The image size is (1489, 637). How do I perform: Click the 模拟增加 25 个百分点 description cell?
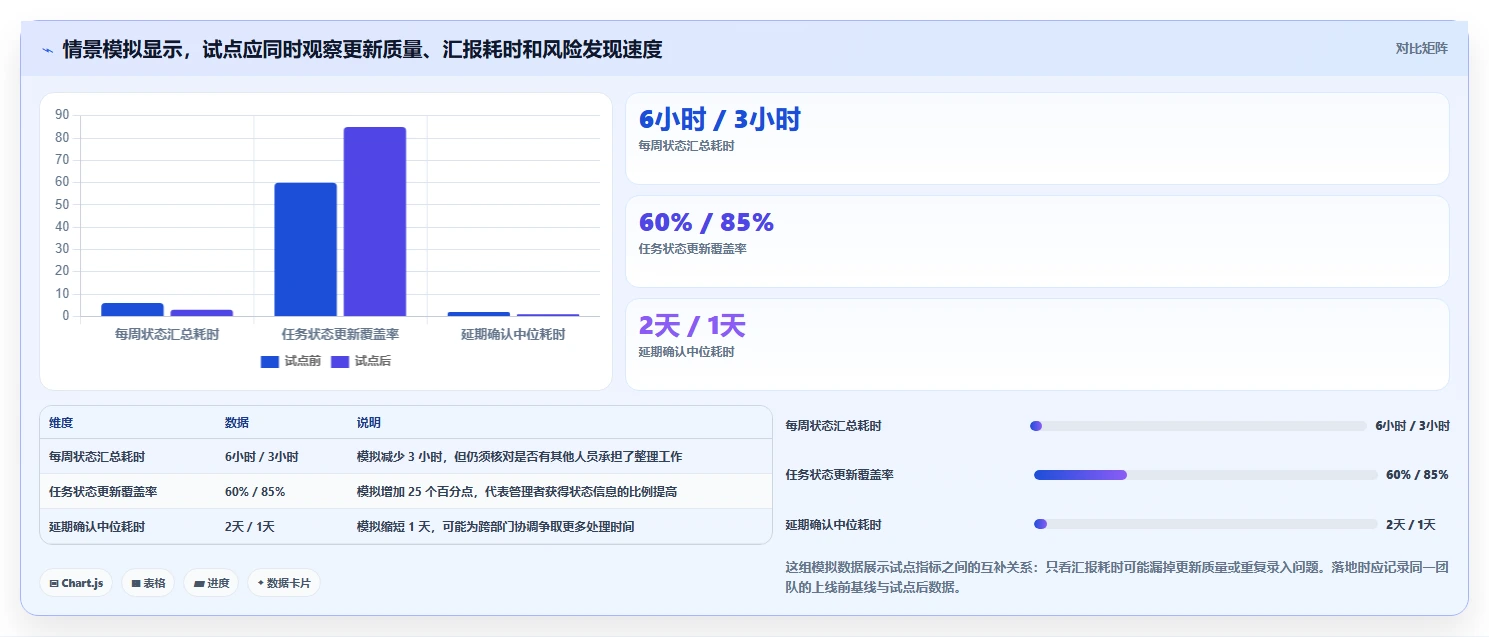[x=519, y=491]
